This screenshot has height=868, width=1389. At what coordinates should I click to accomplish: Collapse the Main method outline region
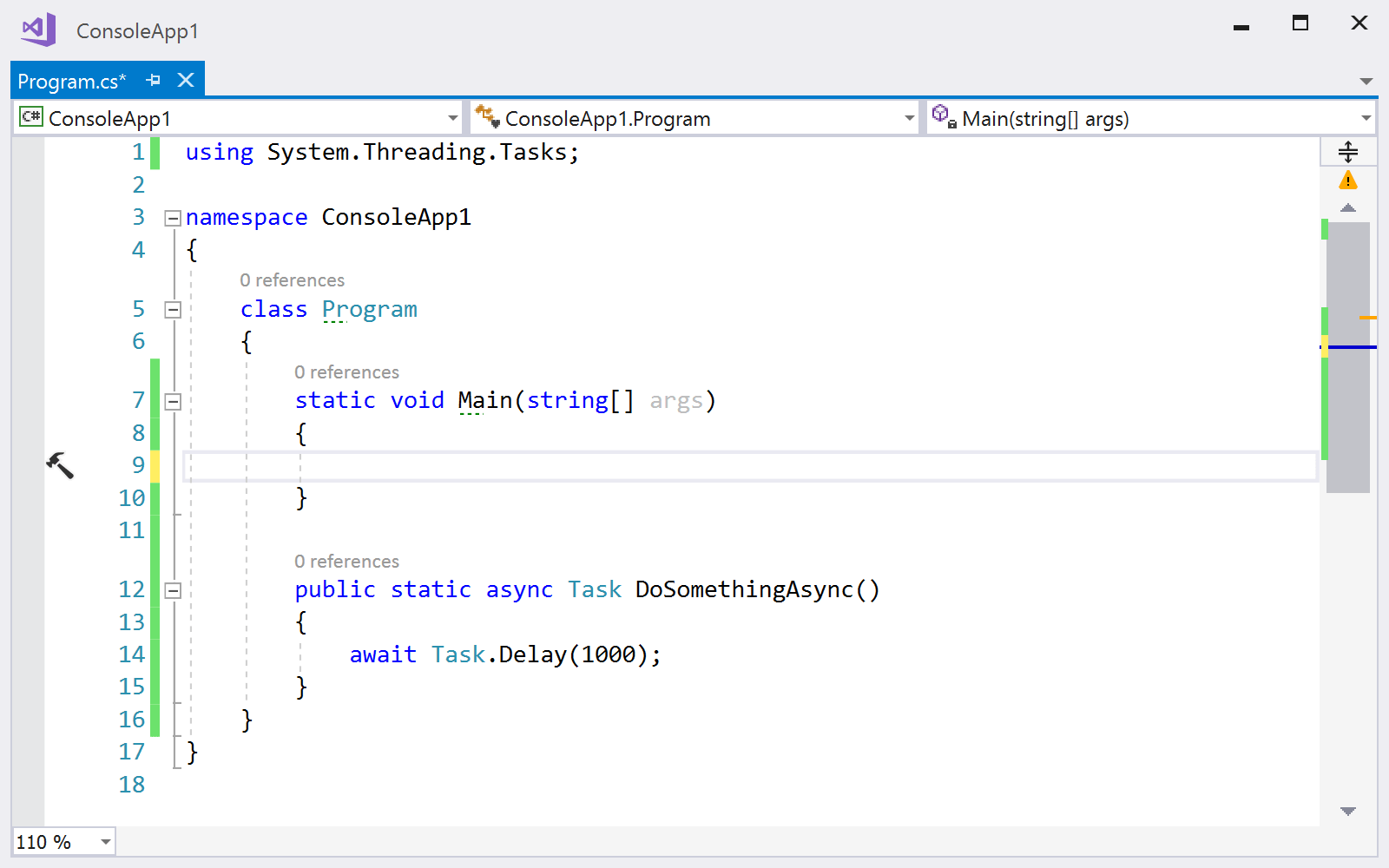(x=173, y=400)
